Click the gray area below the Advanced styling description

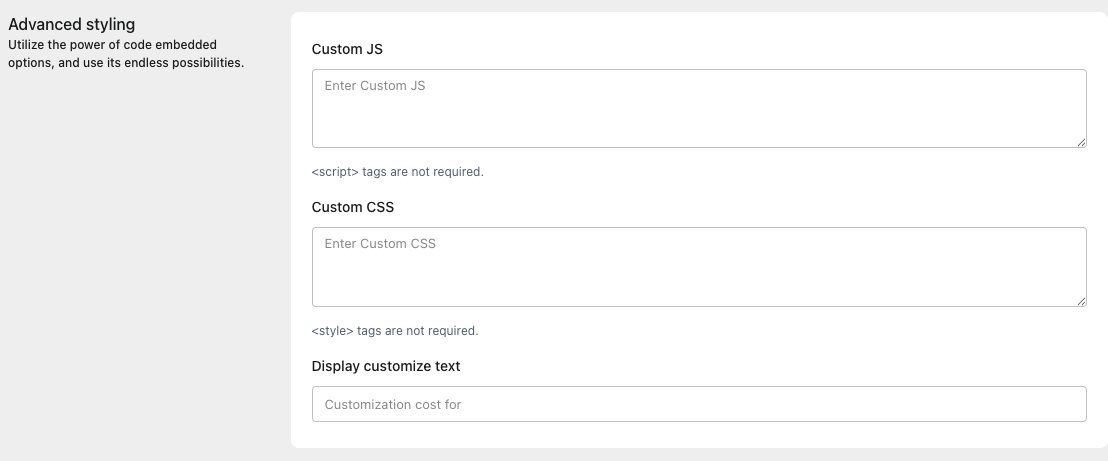coord(140,250)
